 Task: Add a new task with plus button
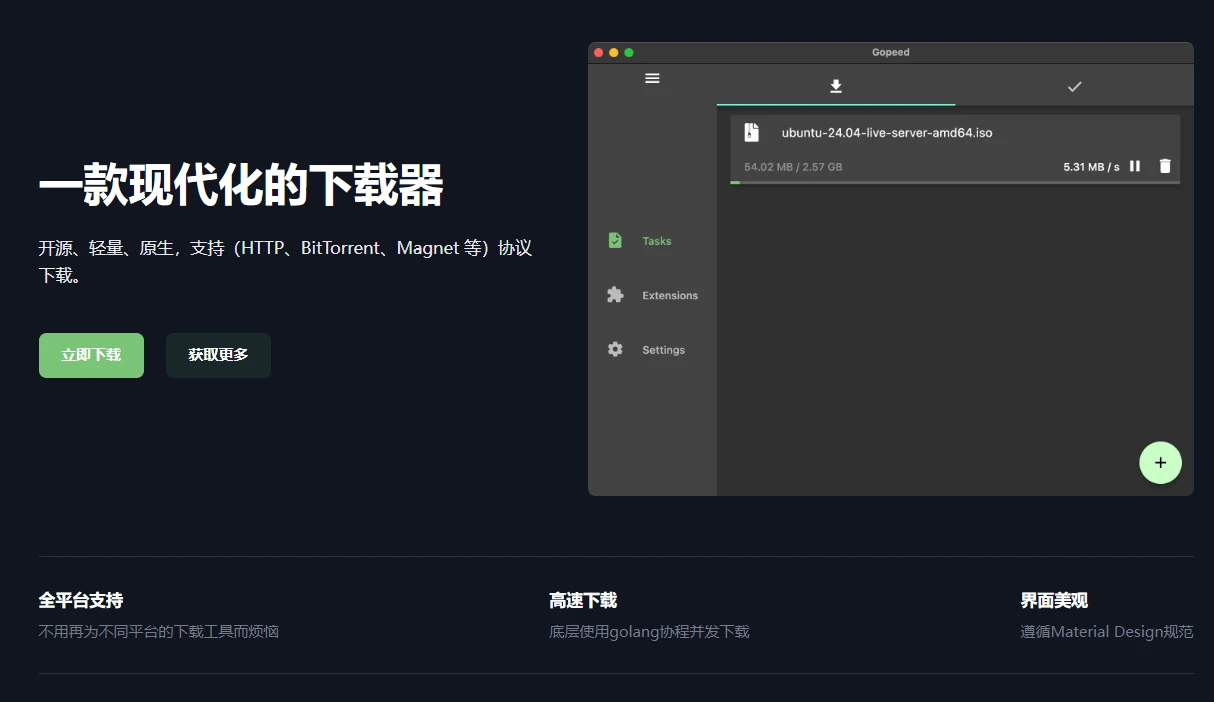click(x=1160, y=463)
